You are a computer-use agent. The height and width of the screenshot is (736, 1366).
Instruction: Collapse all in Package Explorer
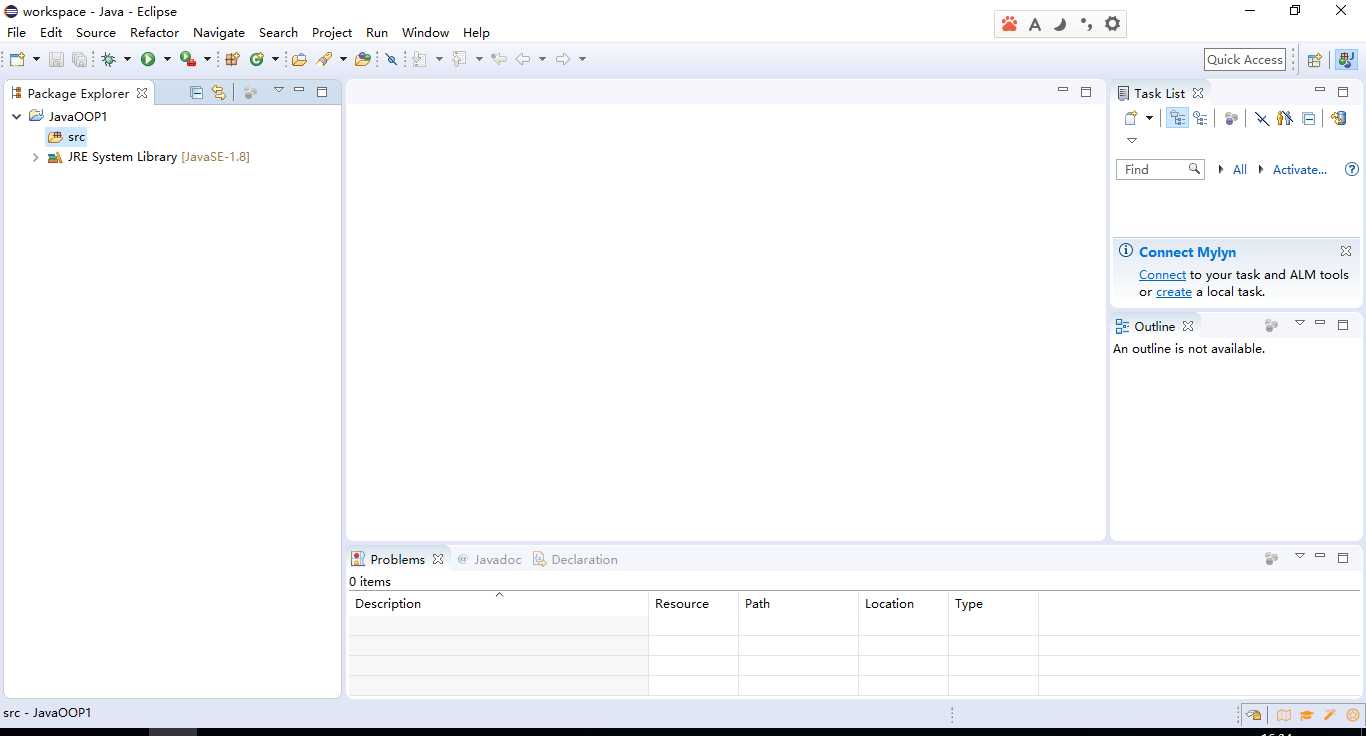[196, 93]
